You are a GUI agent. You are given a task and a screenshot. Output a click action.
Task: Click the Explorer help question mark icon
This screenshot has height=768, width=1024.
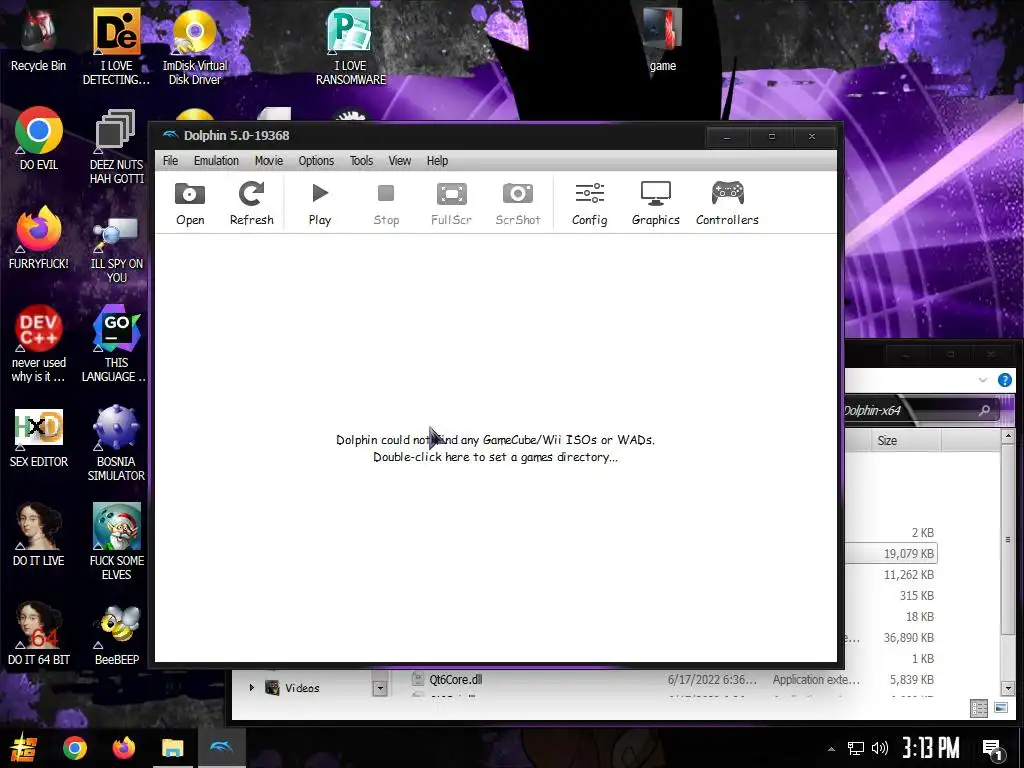pos(1004,380)
